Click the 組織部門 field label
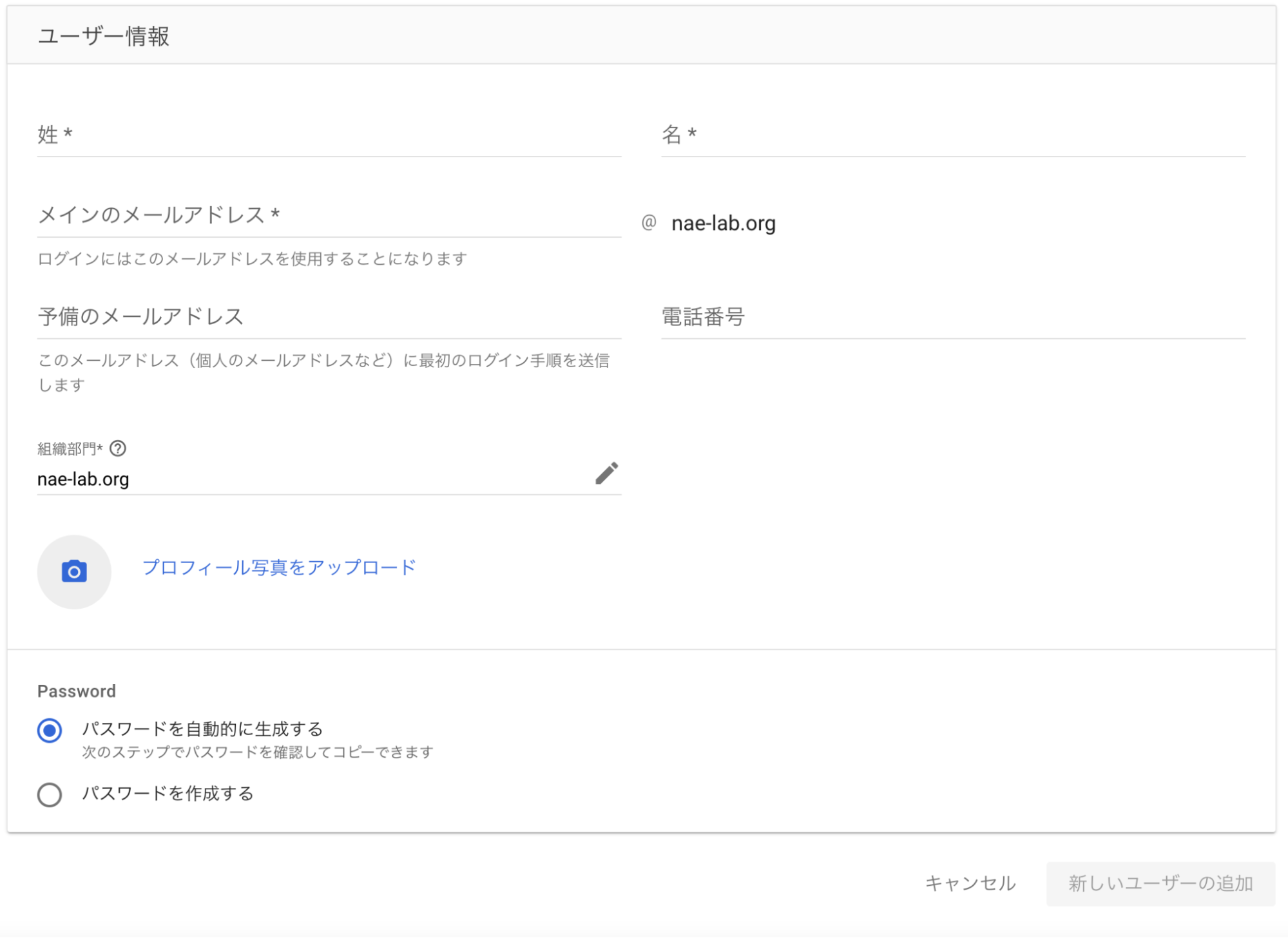This screenshot has width=1288, height=938. (x=69, y=449)
